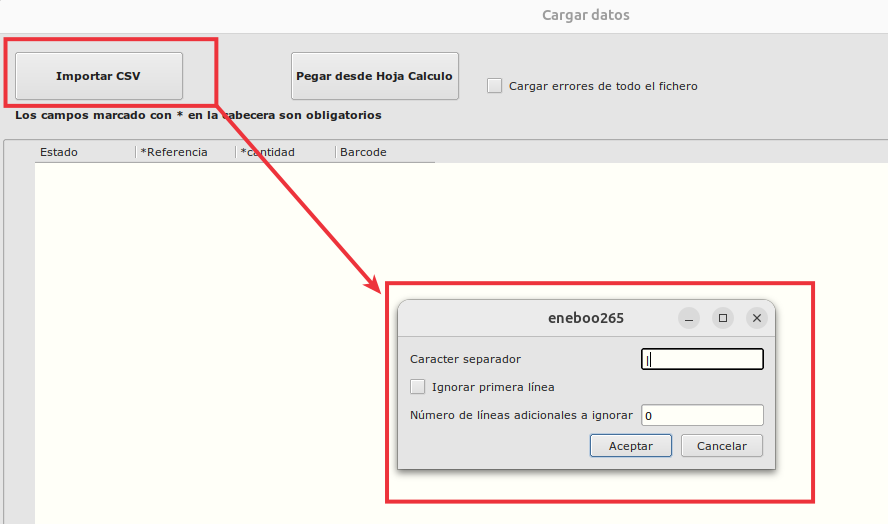Close the eneboo265 dialog with X
Screen dimensions: 888x524
pyautogui.click(x=757, y=318)
